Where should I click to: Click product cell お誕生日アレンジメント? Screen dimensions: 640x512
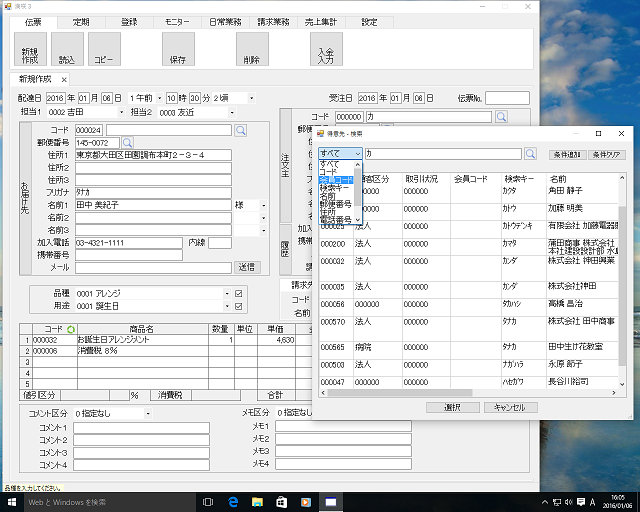tap(143, 340)
